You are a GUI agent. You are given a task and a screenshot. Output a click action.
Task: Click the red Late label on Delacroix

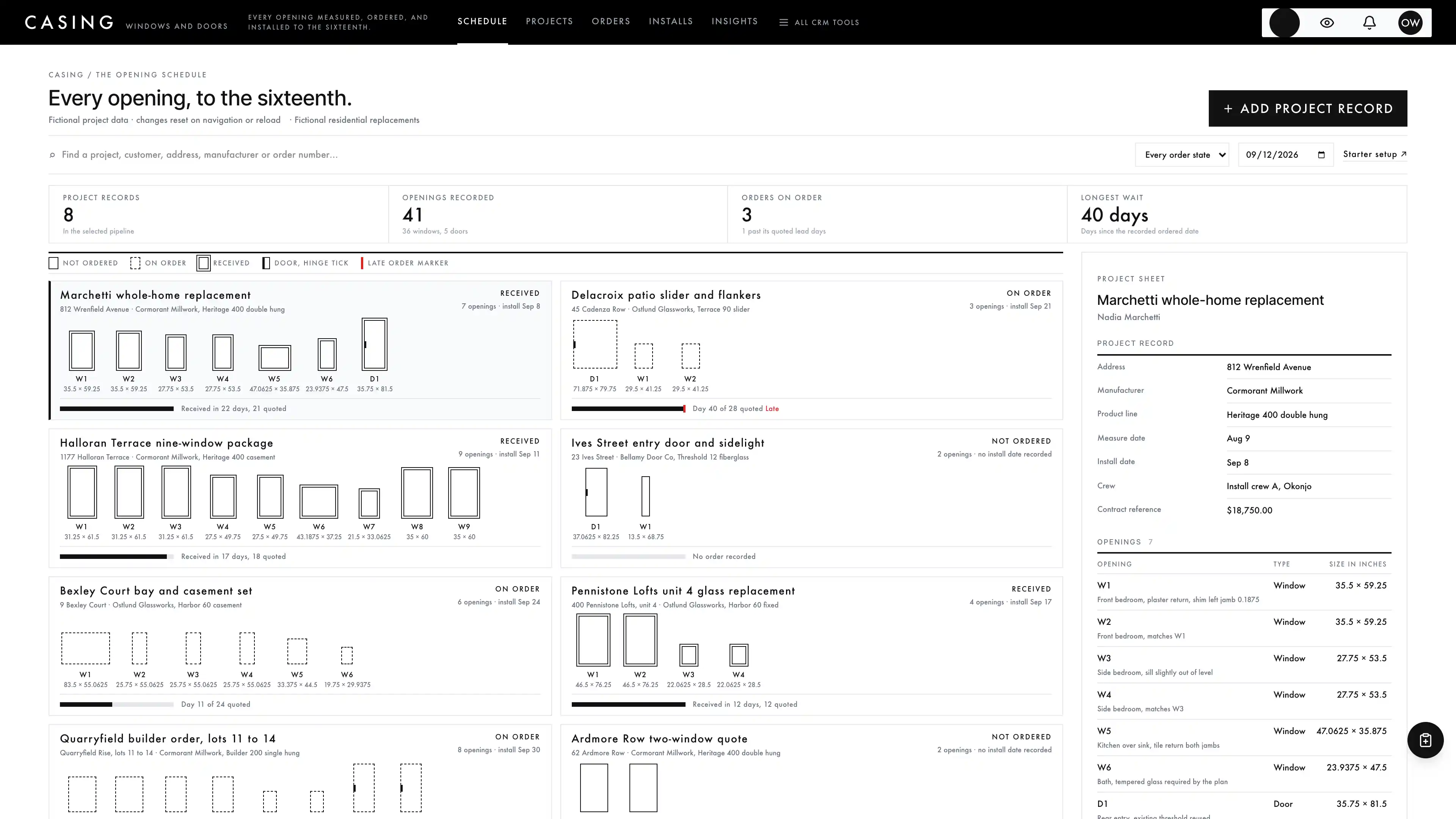[x=772, y=409]
